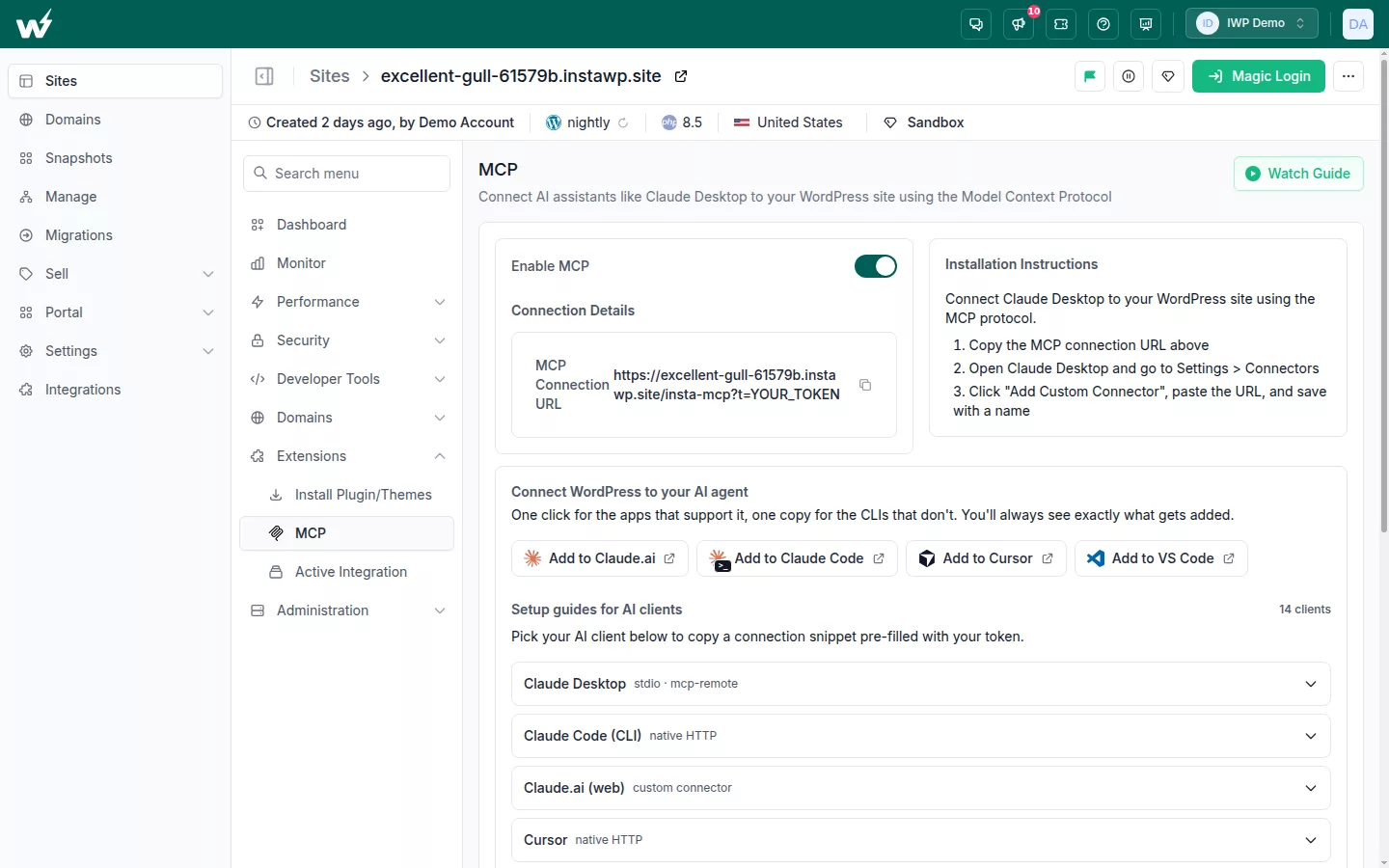Click the diamond icon next to Magic Login
1389x868 pixels.
(1168, 76)
